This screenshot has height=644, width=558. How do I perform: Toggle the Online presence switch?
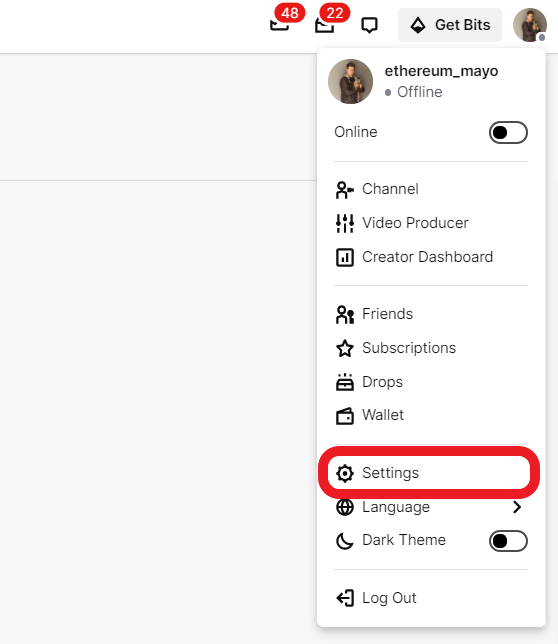508,132
